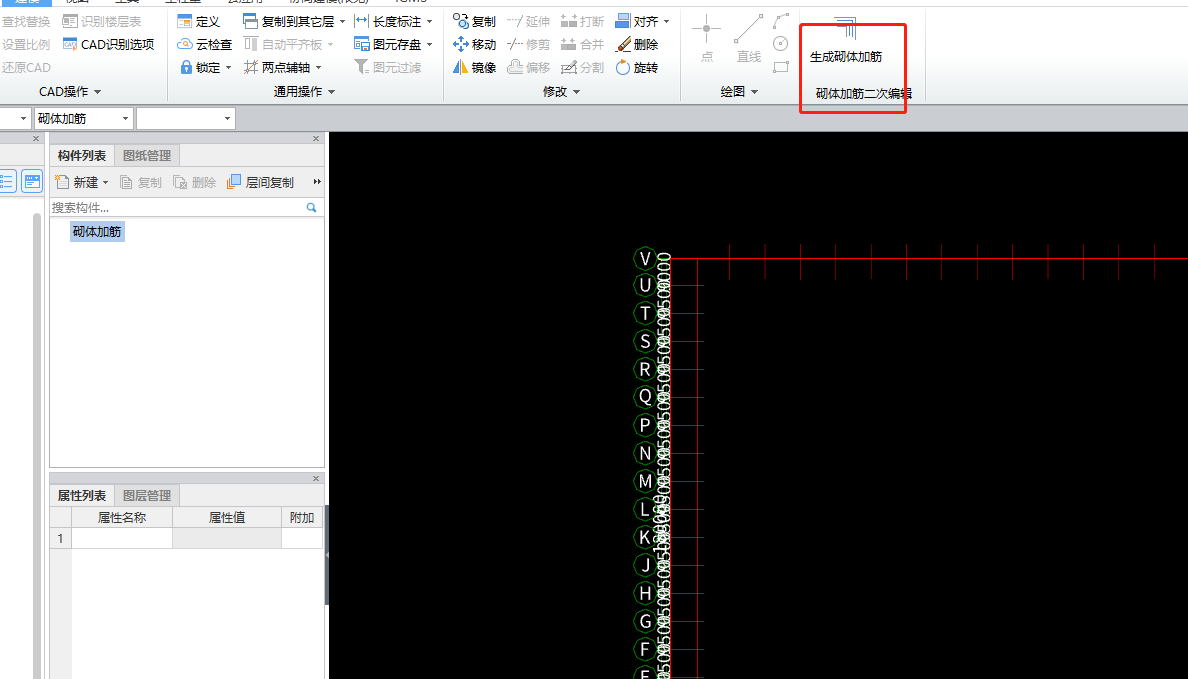Select the 复制 copy tool in 修改 group

coord(474,21)
